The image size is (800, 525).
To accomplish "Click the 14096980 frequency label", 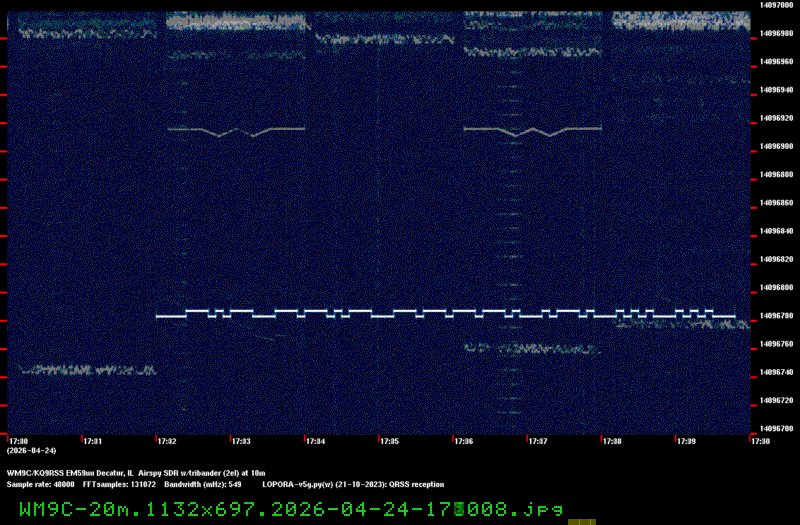I will pos(776,33).
